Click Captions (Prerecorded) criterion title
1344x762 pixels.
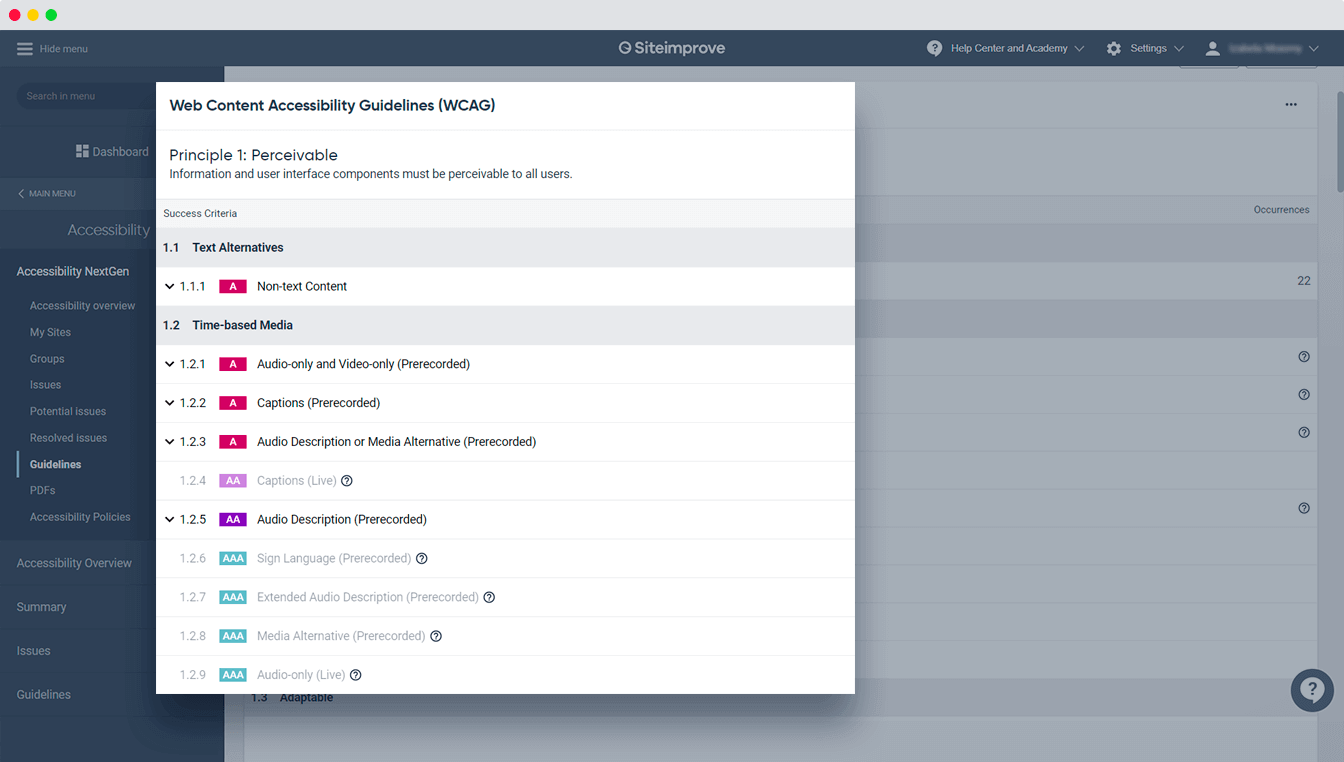tap(318, 404)
